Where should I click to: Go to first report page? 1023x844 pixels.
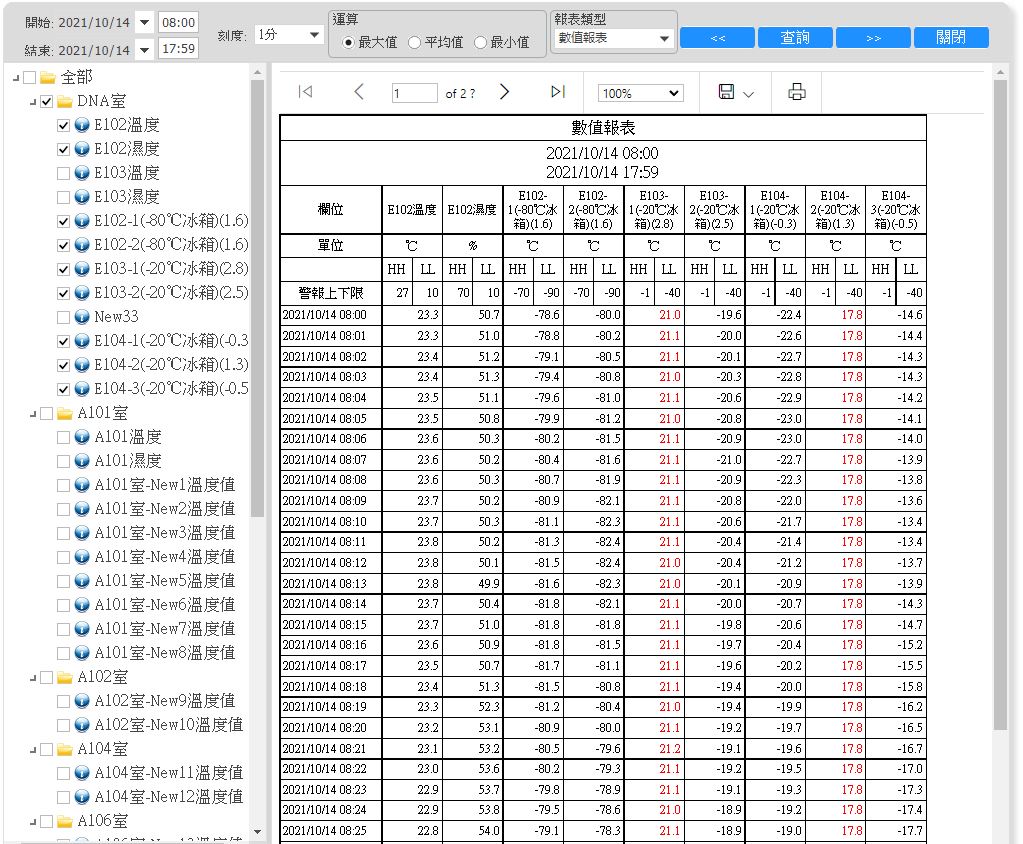305,92
